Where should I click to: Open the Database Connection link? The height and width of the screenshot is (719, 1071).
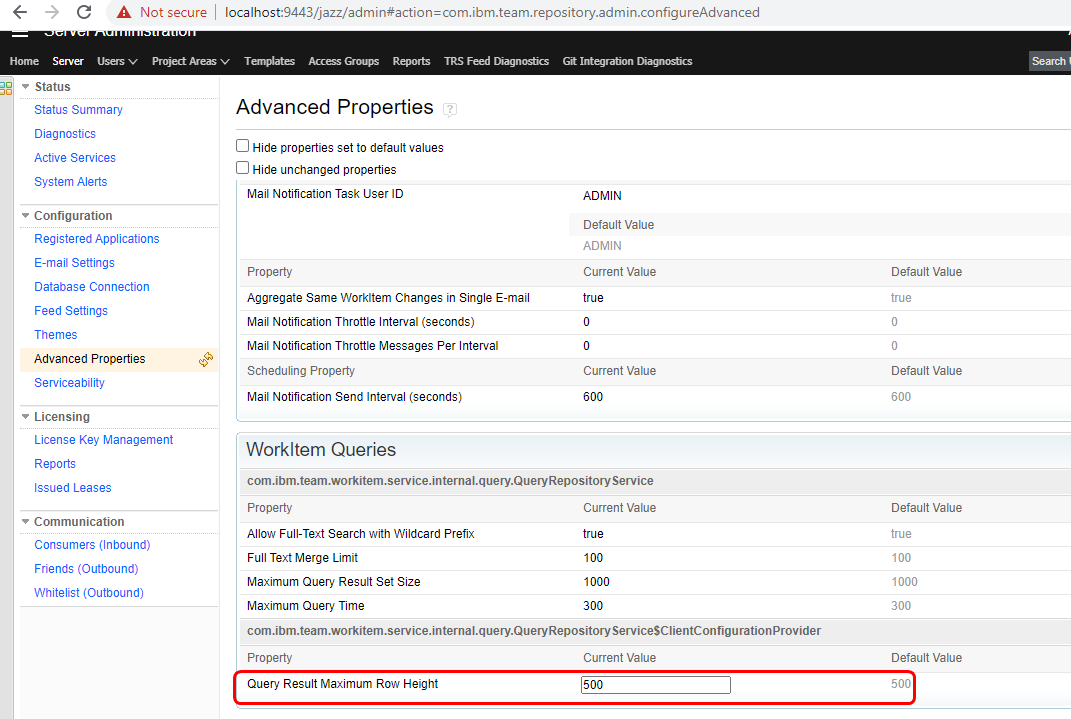click(x=92, y=287)
